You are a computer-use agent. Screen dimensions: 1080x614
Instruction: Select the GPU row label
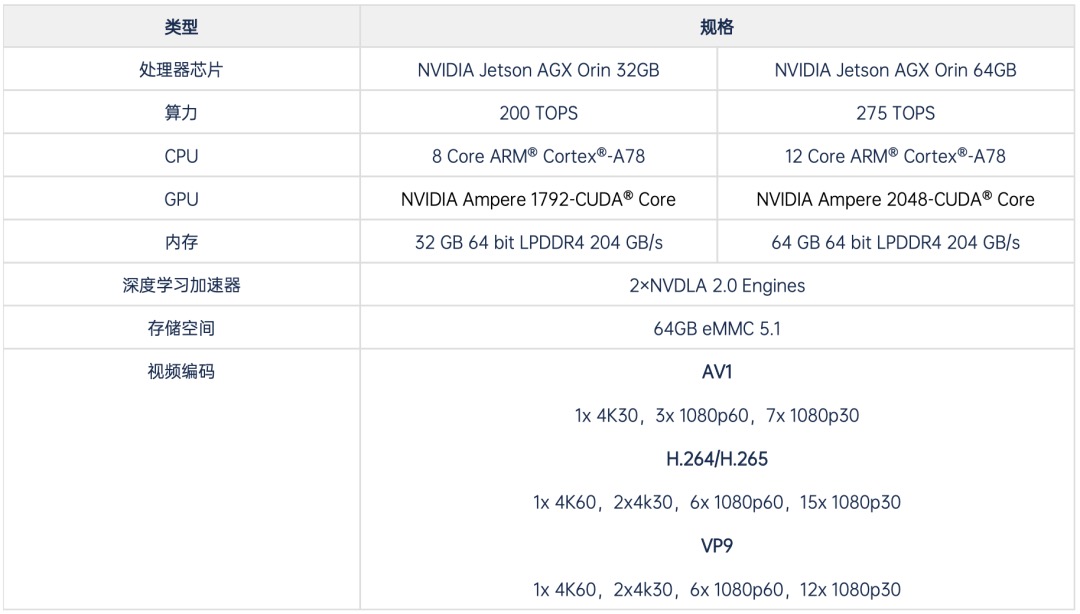coord(181,199)
